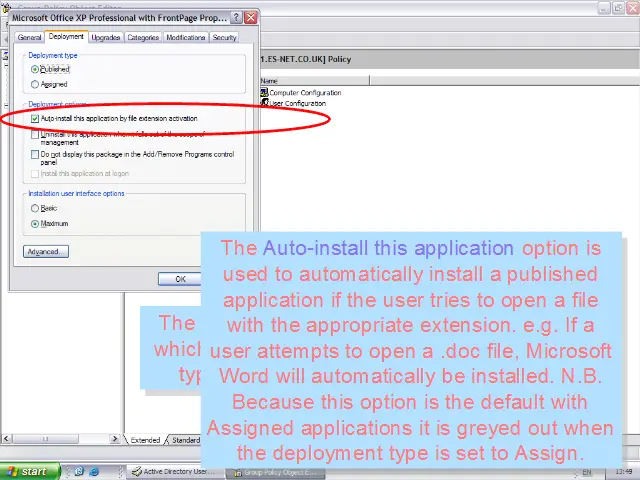The image size is (640, 480).
Task: Click the Advanced button
Action: tap(45, 252)
